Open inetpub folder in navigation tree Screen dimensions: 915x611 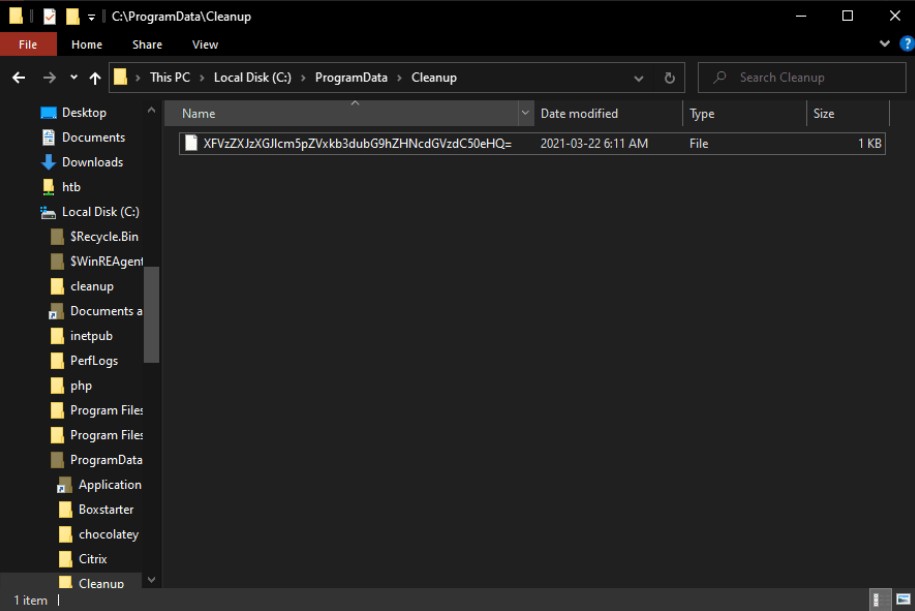(x=91, y=336)
